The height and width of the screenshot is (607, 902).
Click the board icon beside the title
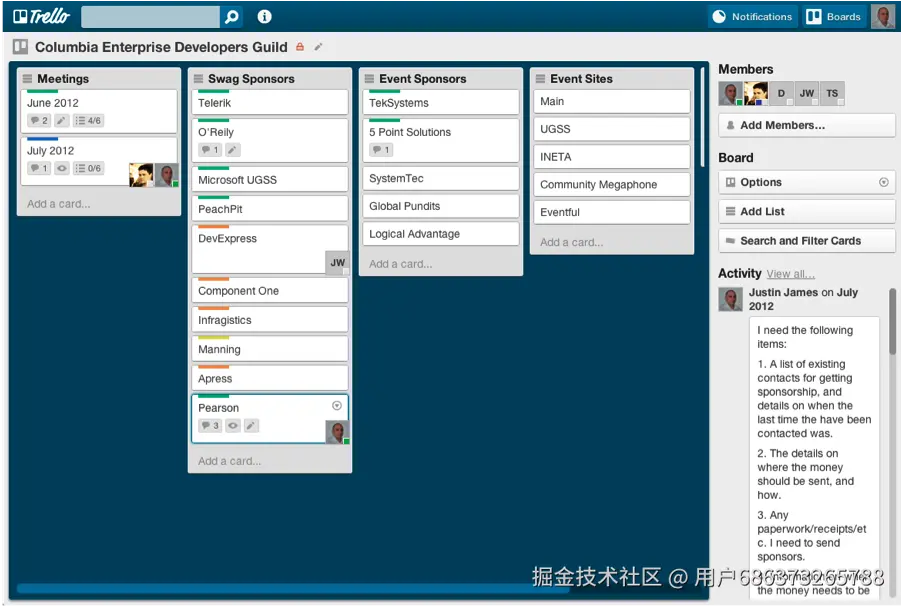tap(21, 47)
